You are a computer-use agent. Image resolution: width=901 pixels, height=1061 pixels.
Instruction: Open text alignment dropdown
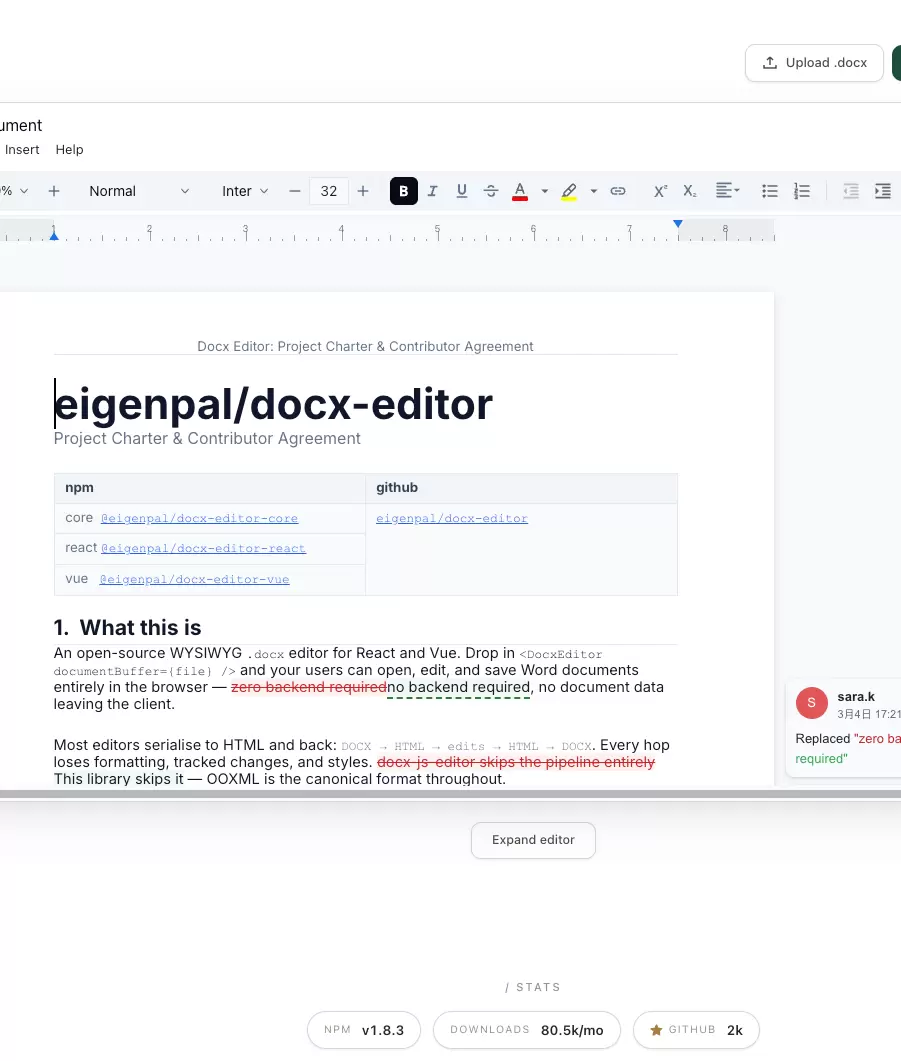click(727, 191)
